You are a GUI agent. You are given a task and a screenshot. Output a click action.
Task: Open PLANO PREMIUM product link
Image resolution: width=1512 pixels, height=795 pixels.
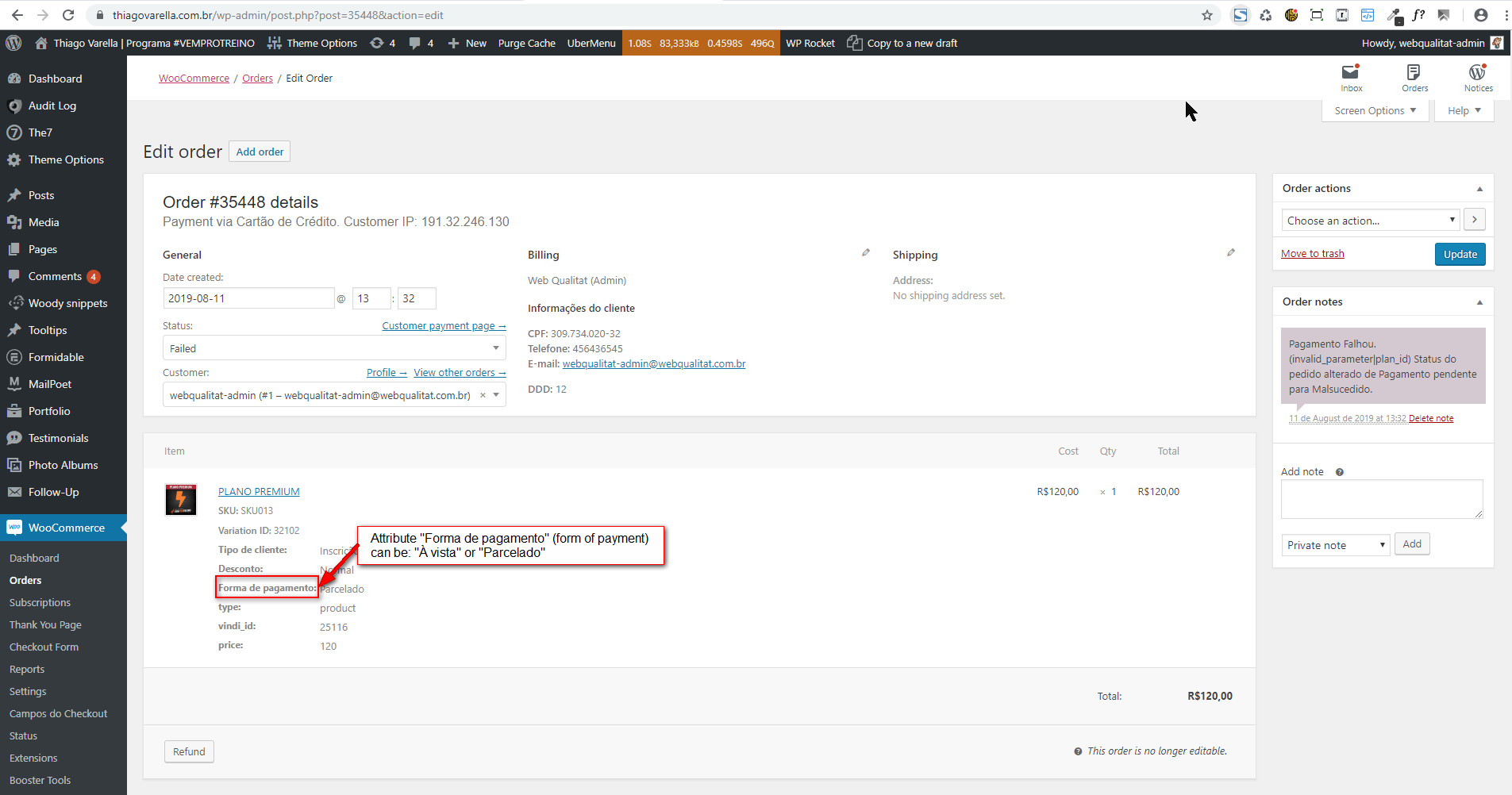[259, 492]
